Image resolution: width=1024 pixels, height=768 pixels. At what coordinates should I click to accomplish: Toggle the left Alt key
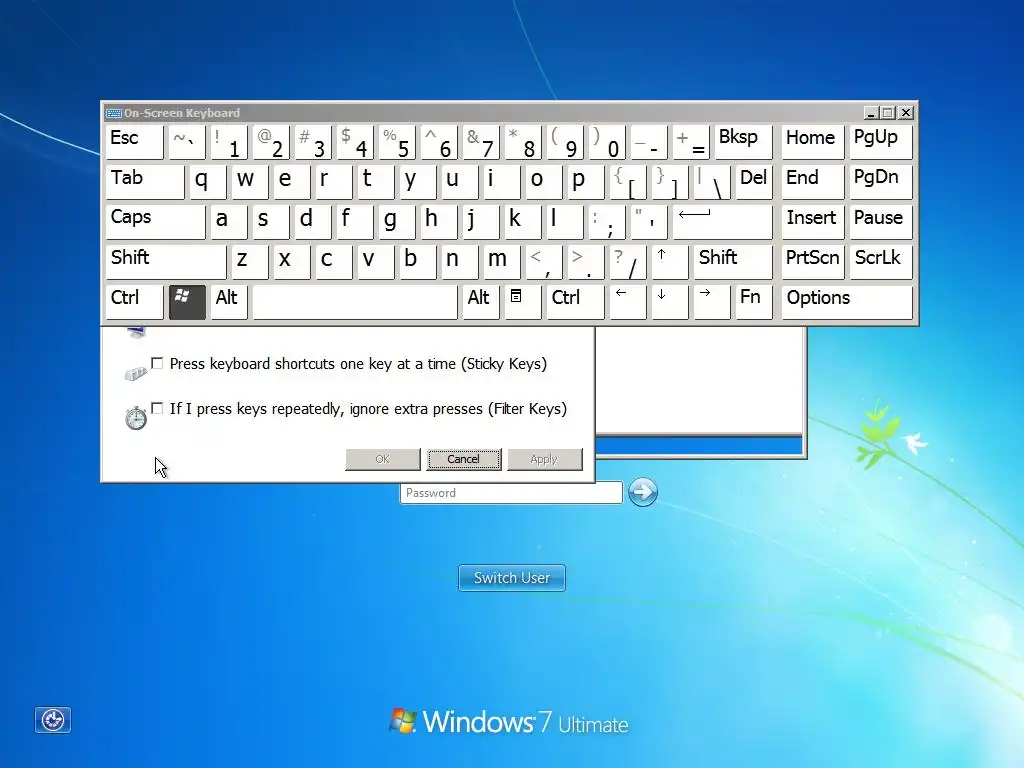pyautogui.click(x=229, y=302)
